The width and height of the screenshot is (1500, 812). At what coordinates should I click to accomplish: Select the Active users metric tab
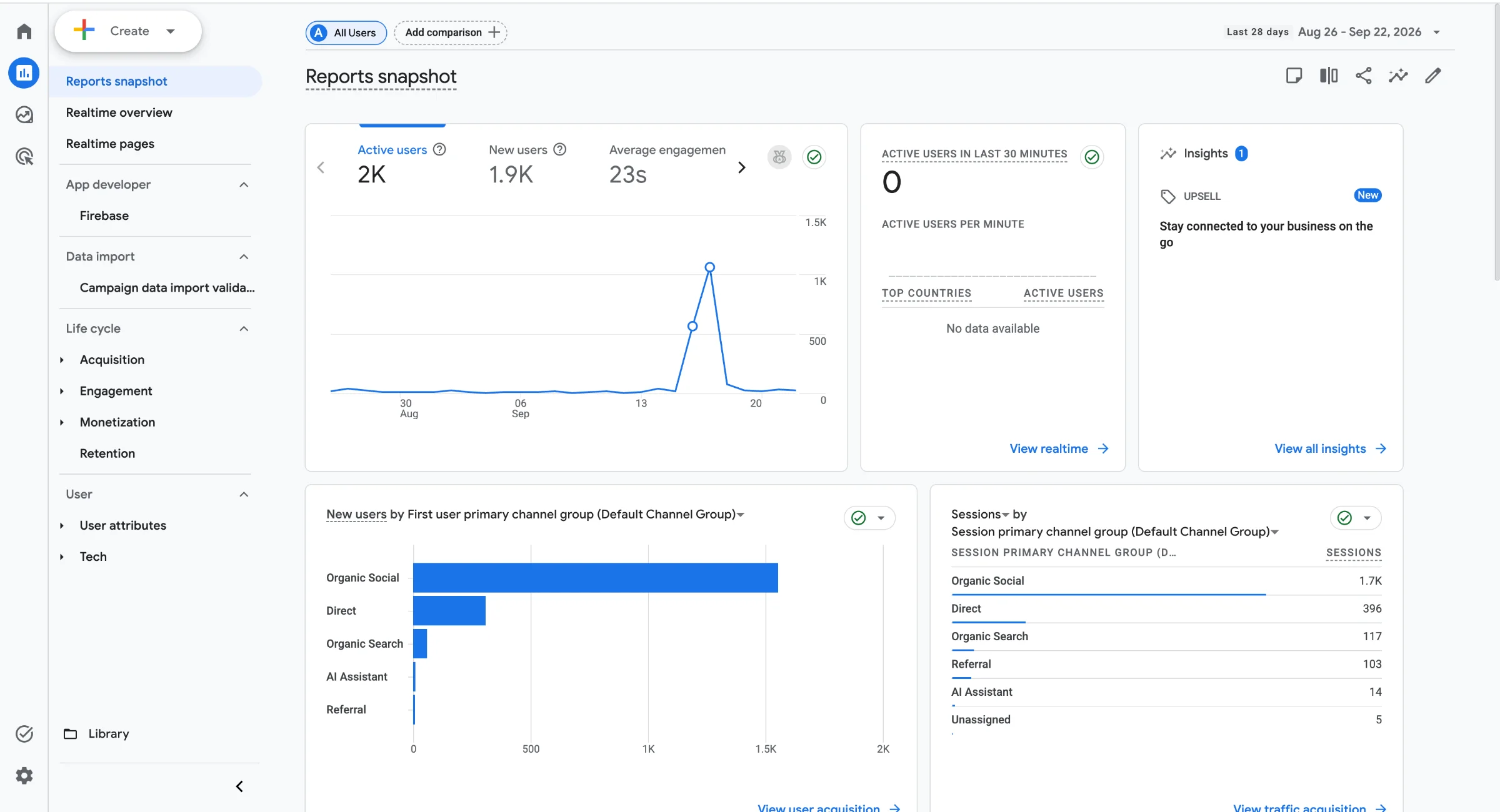tap(402, 164)
